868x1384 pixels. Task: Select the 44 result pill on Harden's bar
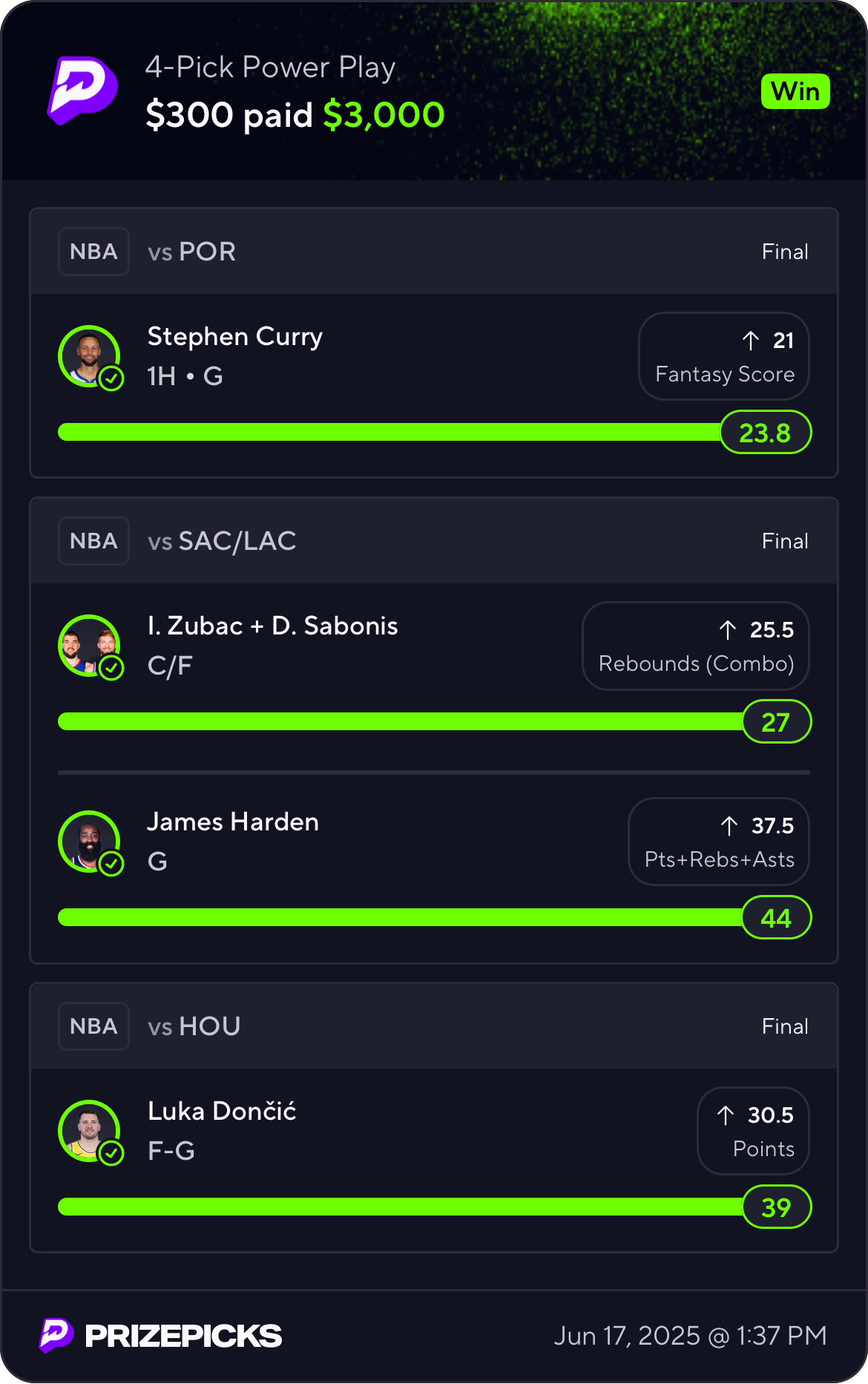click(x=777, y=917)
